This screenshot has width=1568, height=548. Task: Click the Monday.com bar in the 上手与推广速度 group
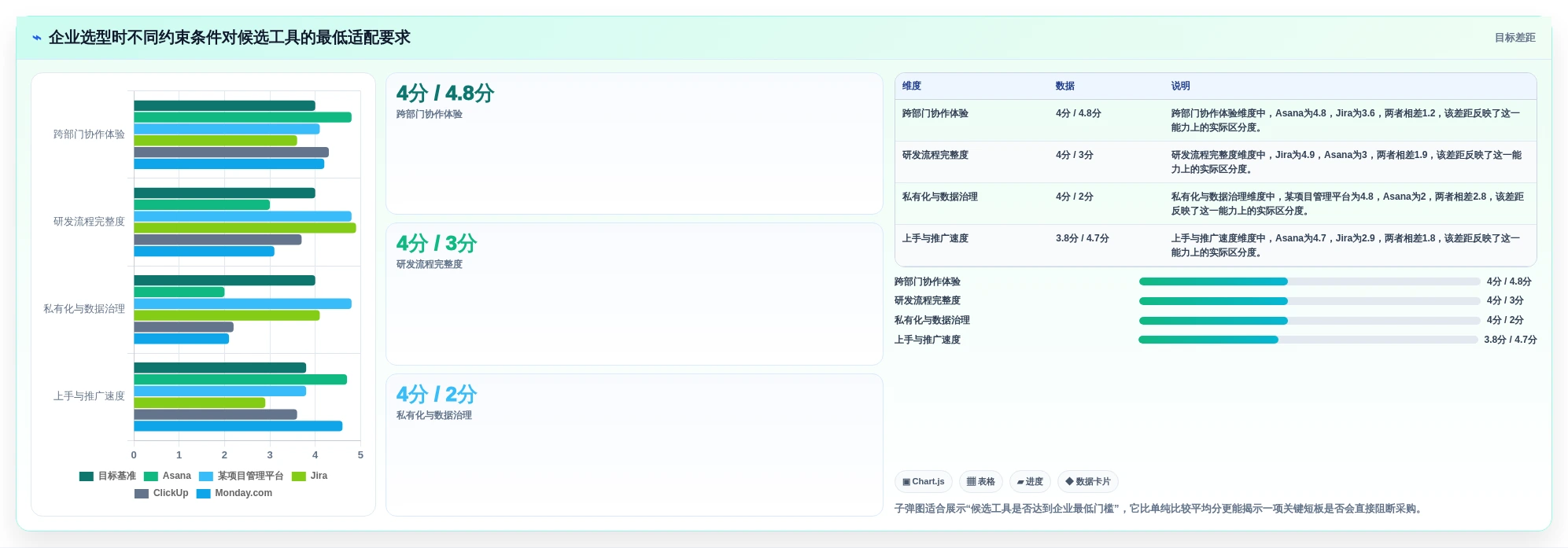pos(238,426)
